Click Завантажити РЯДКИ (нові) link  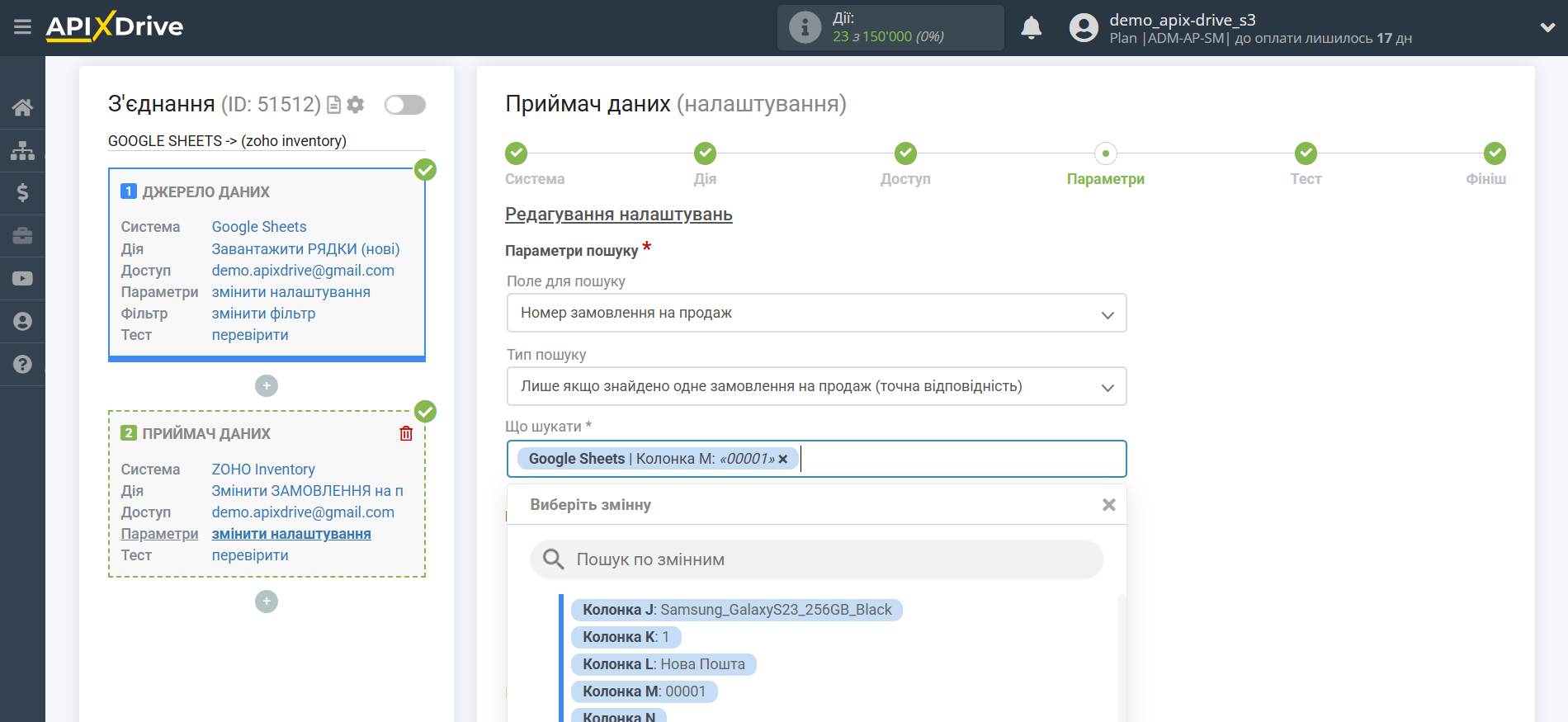305,249
